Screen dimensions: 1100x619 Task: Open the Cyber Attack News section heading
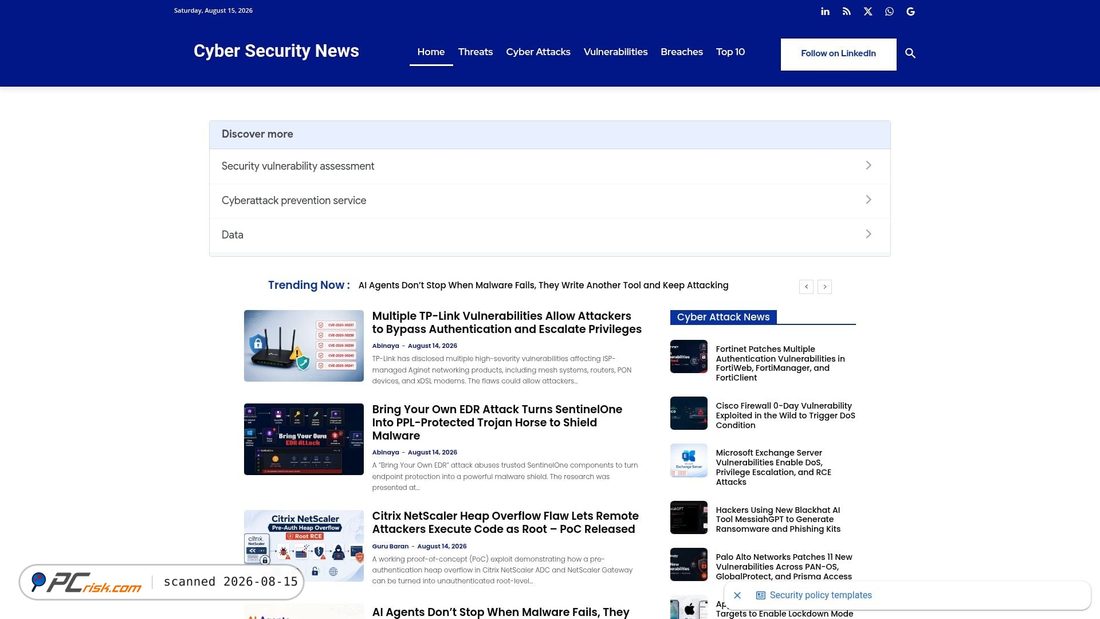[x=723, y=317]
